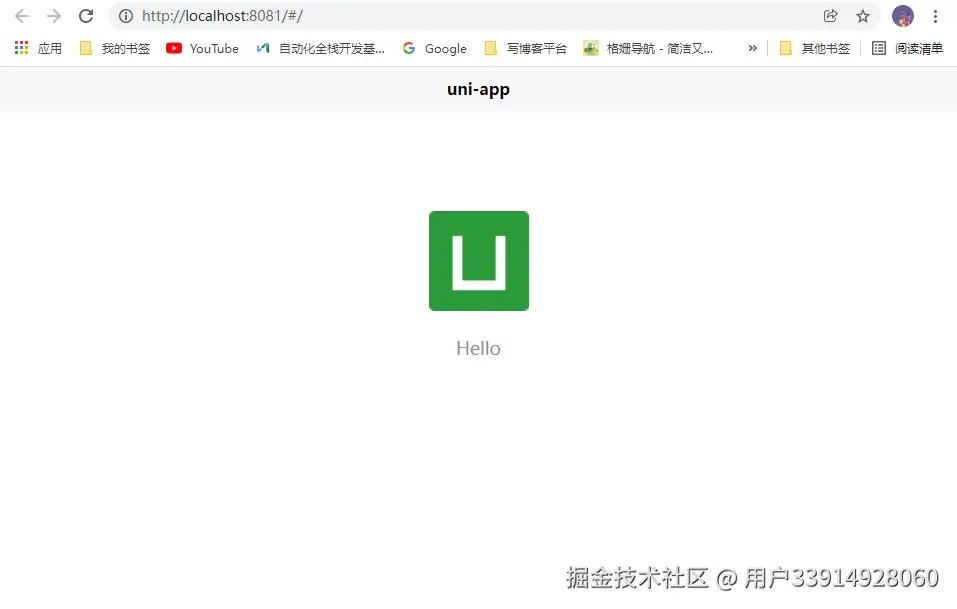Open the Google bookmark

click(435, 48)
